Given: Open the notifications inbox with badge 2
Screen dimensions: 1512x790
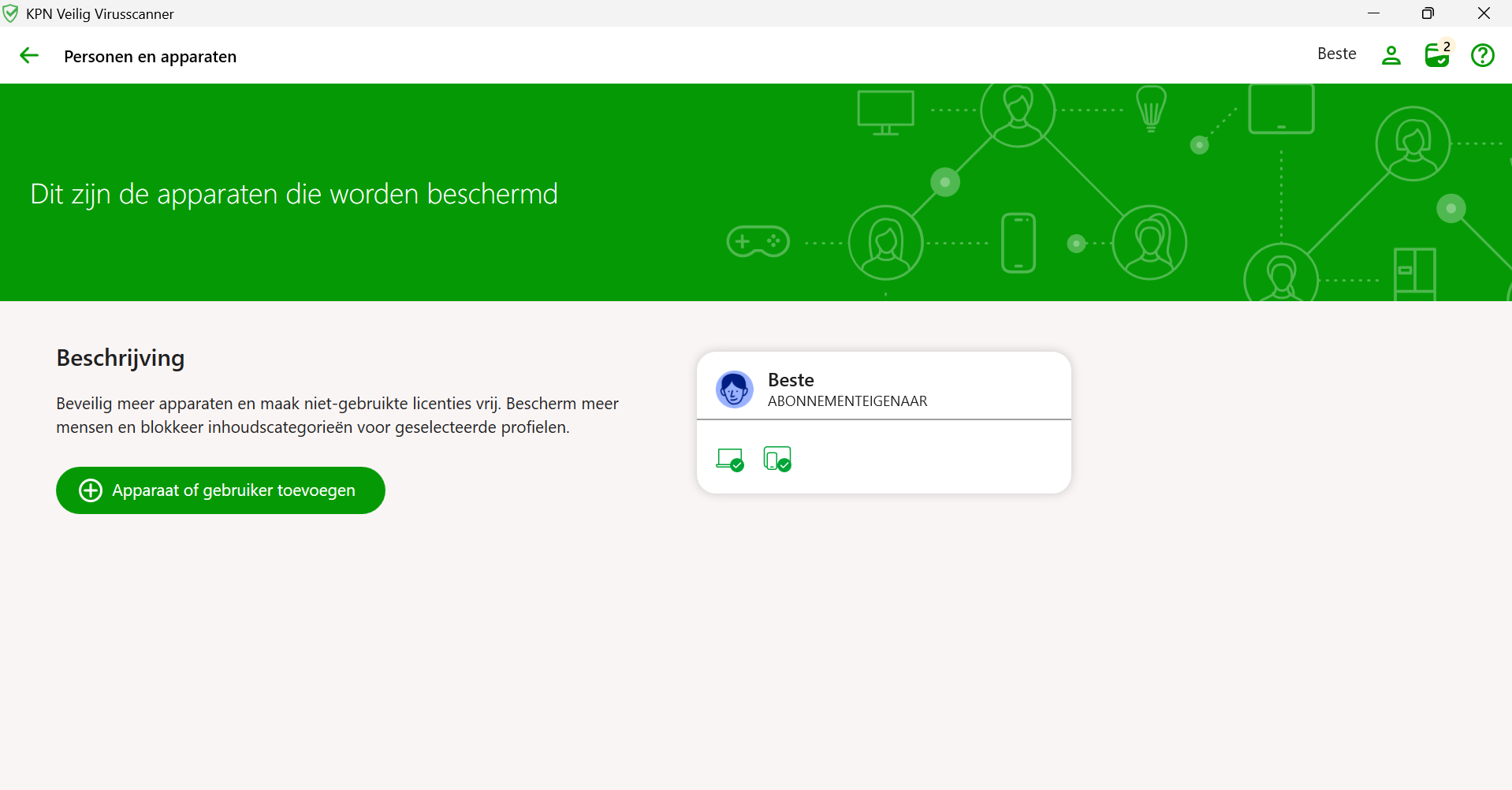Looking at the screenshot, I should [x=1437, y=54].
